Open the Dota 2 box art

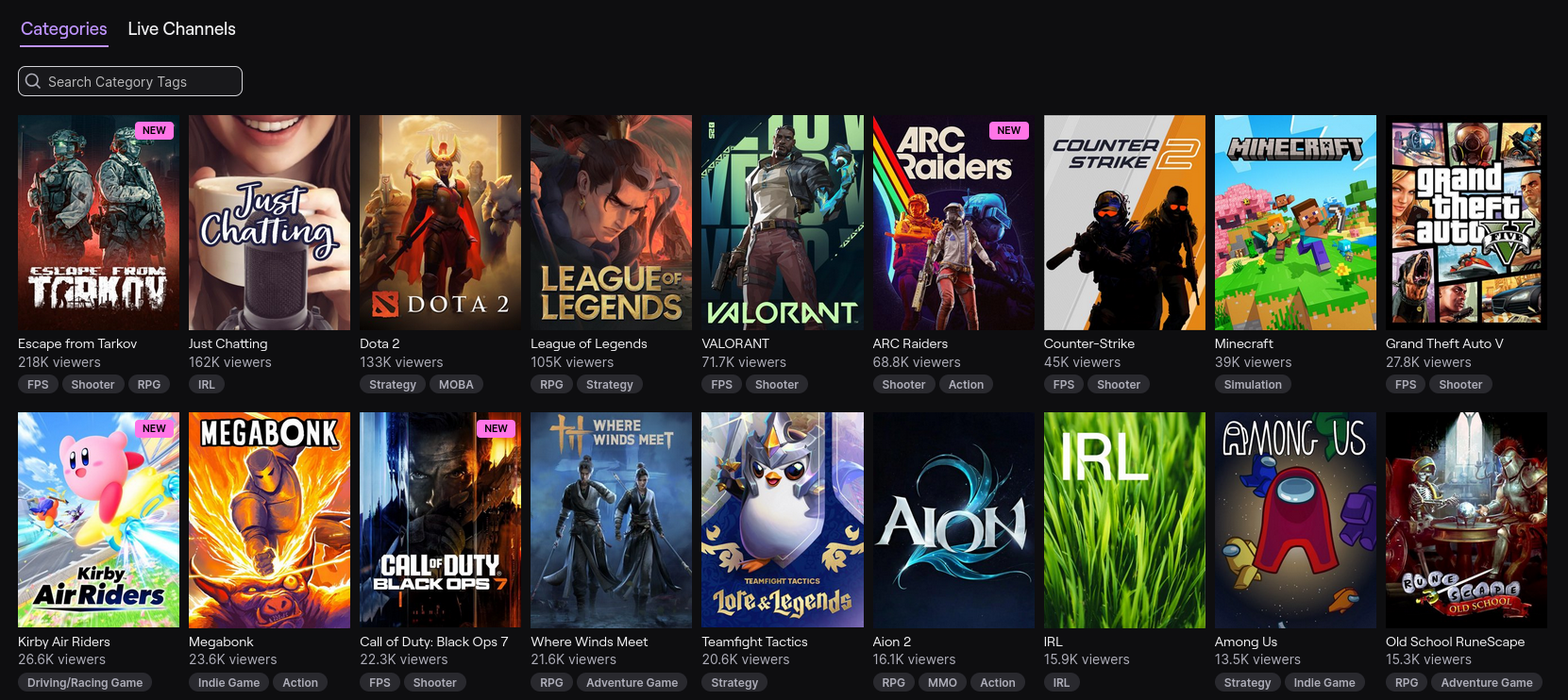pos(440,223)
